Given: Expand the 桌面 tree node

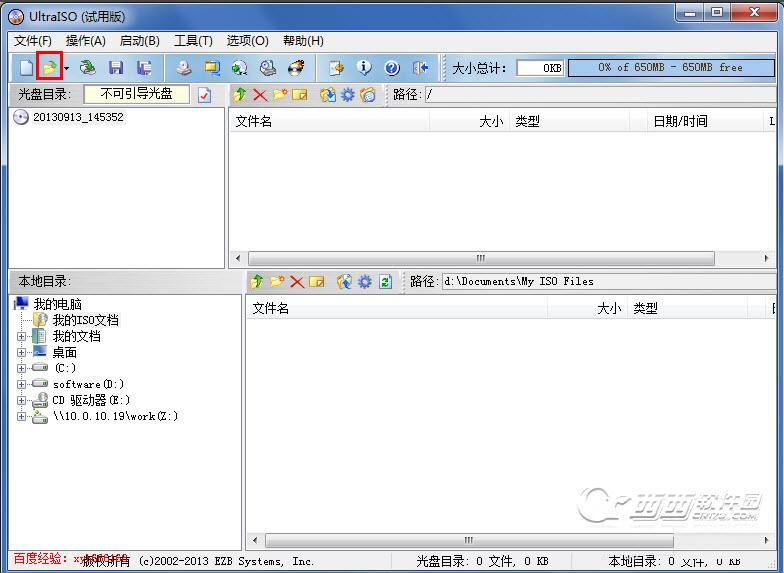Looking at the screenshot, I should point(21,352).
